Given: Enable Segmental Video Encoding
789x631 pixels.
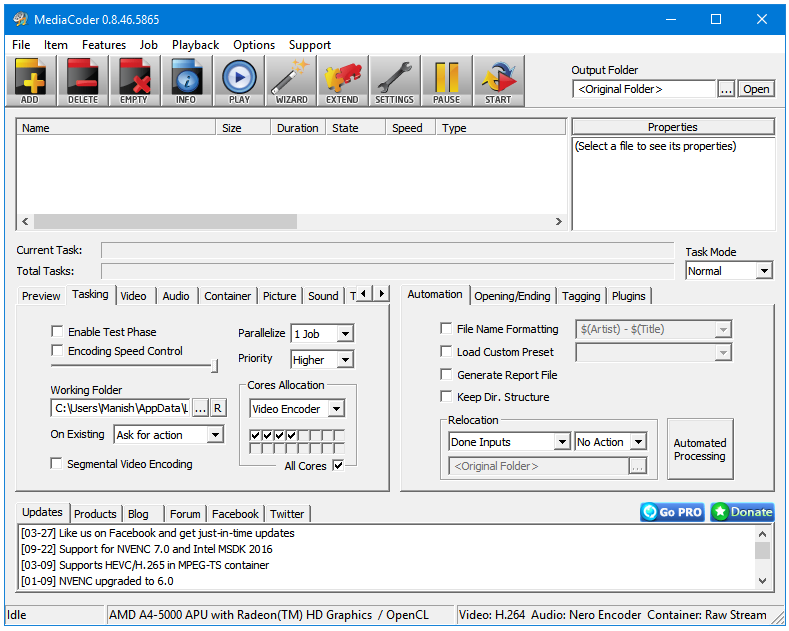Looking at the screenshot, I should 56,463.
